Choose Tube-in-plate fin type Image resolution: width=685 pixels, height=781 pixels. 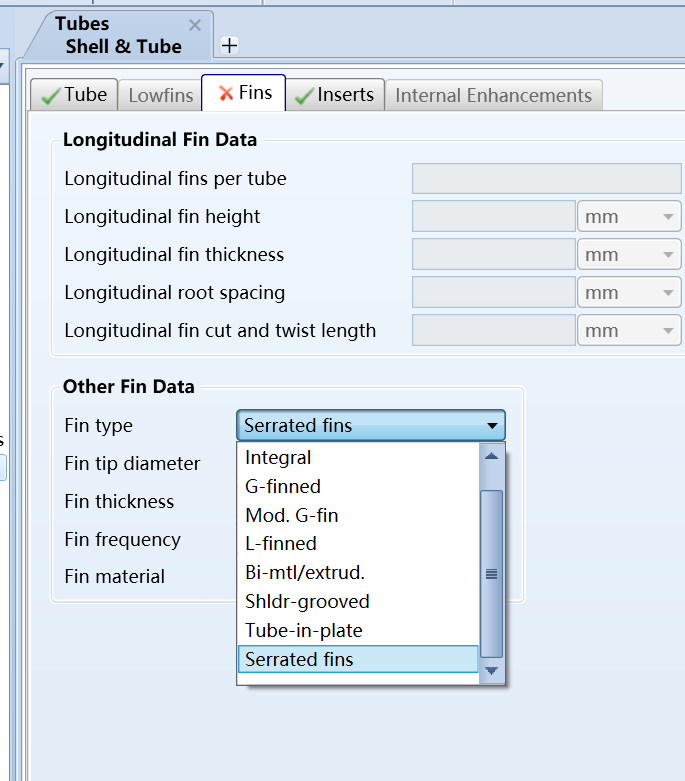point(304,630)
